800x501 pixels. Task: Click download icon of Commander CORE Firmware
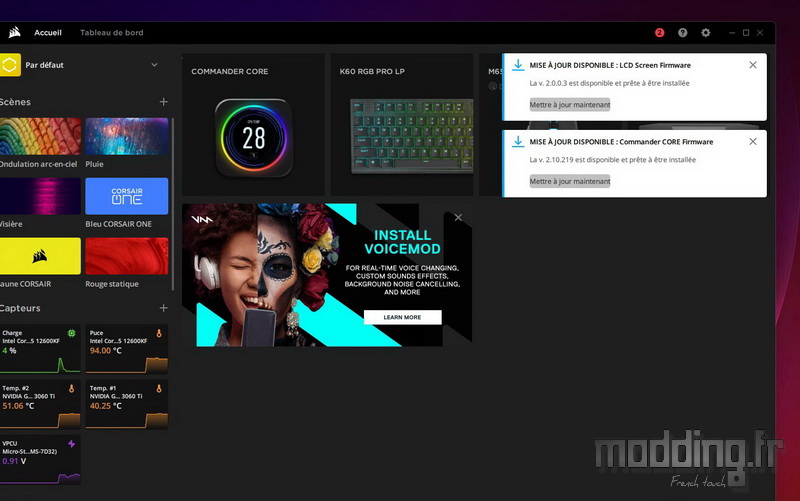point(518,142)
